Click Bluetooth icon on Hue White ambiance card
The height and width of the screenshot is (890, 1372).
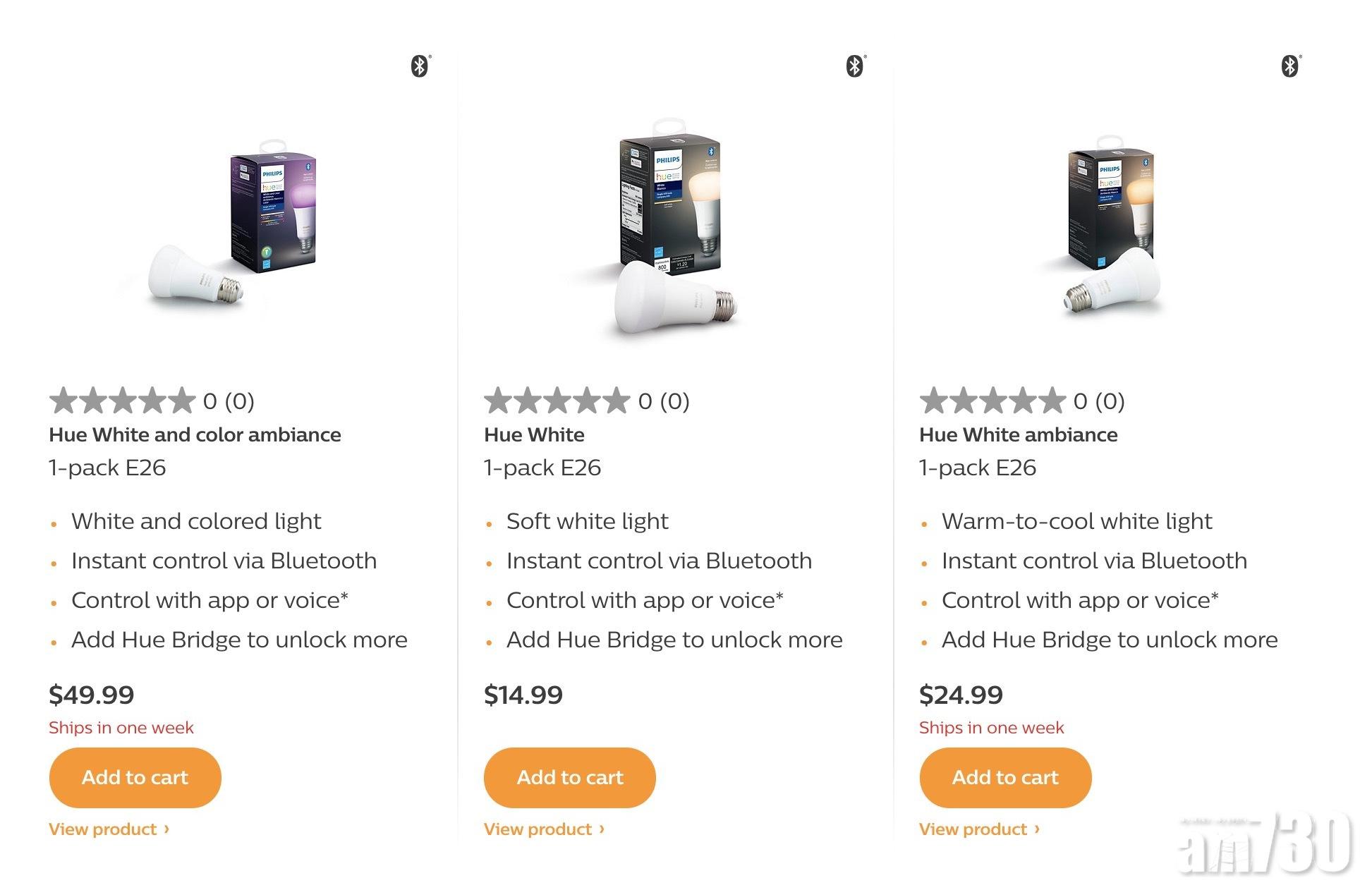pos(1290,66)
